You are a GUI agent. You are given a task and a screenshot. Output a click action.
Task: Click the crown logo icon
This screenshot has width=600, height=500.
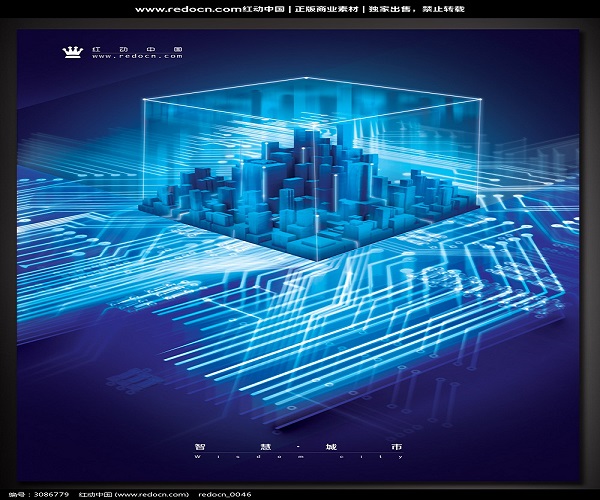pyautogui.click(x=71, y=50)
